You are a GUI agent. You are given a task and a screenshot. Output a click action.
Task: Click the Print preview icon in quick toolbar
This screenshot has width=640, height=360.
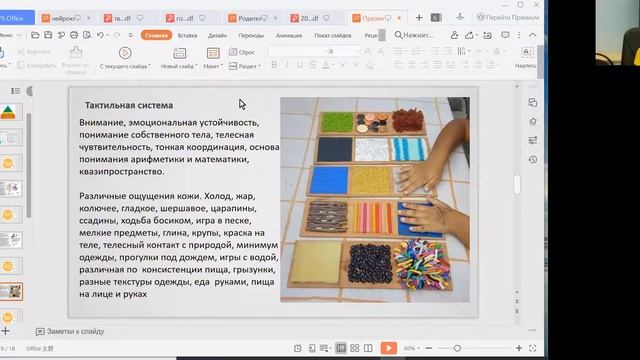pos(87,35)
